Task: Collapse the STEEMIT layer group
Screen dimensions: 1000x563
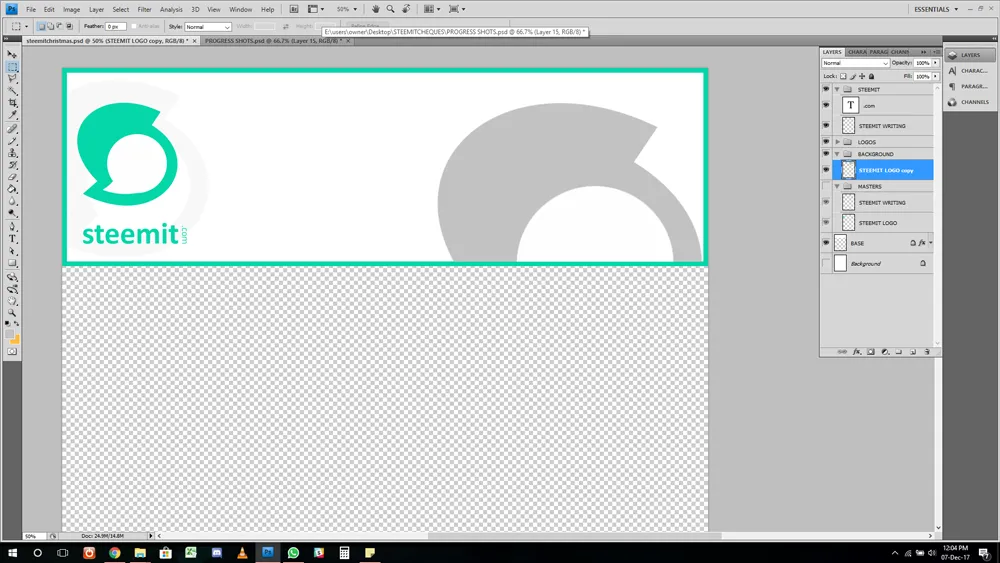Action: point(837,89)
